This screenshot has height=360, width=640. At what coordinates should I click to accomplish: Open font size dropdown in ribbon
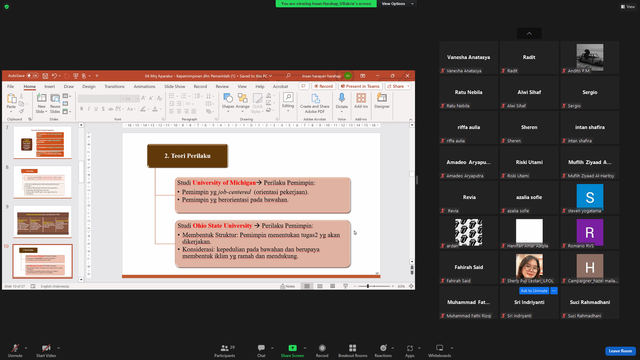click(137, 99)
